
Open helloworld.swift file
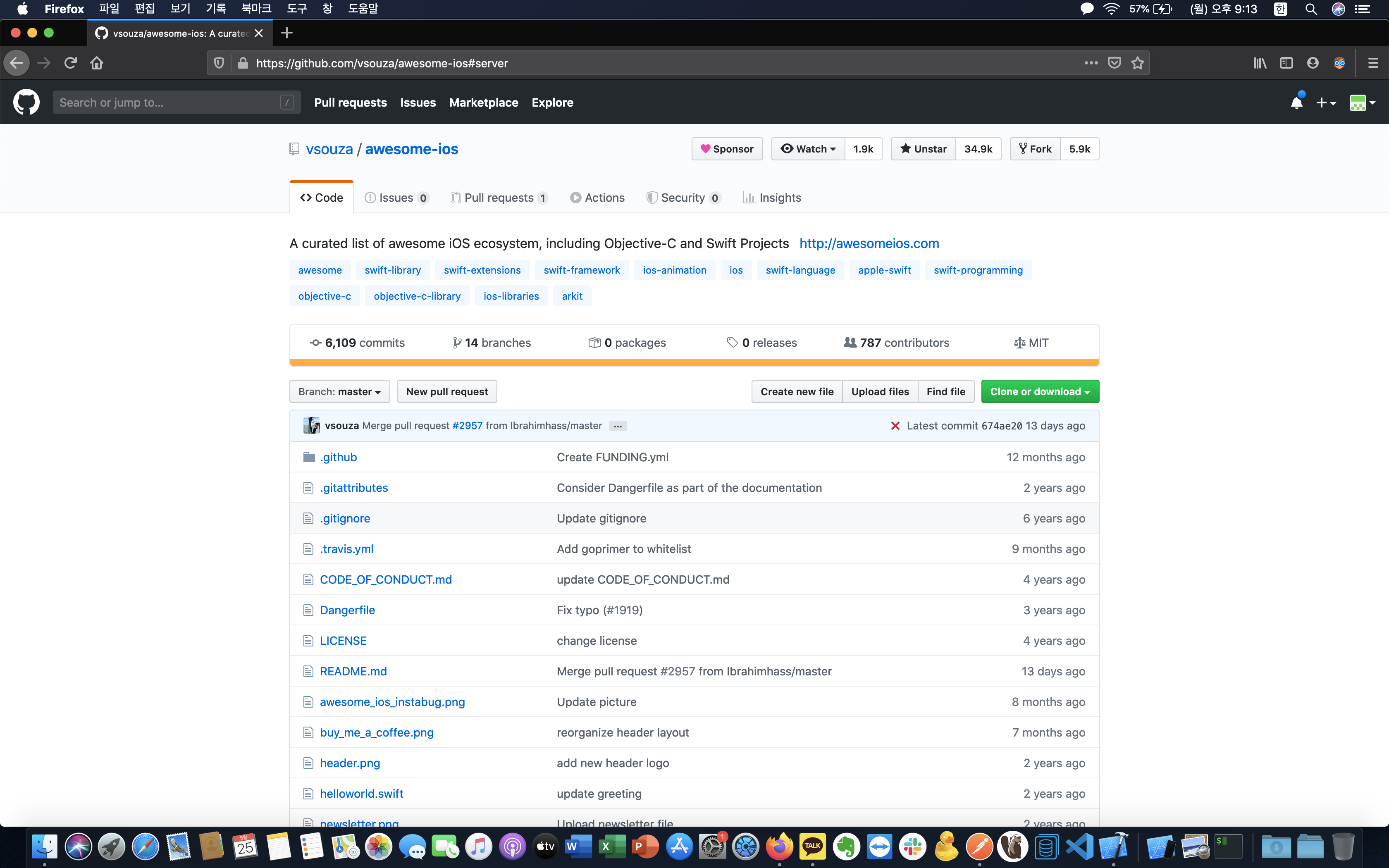coord(362,793)
